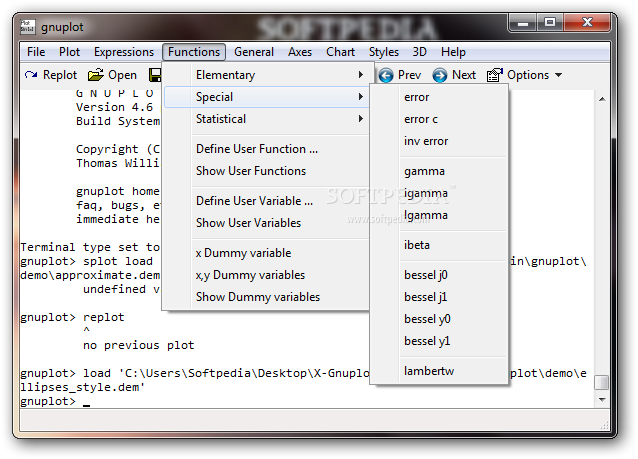
Task: Open the File menu
Action: click(36, 52)
